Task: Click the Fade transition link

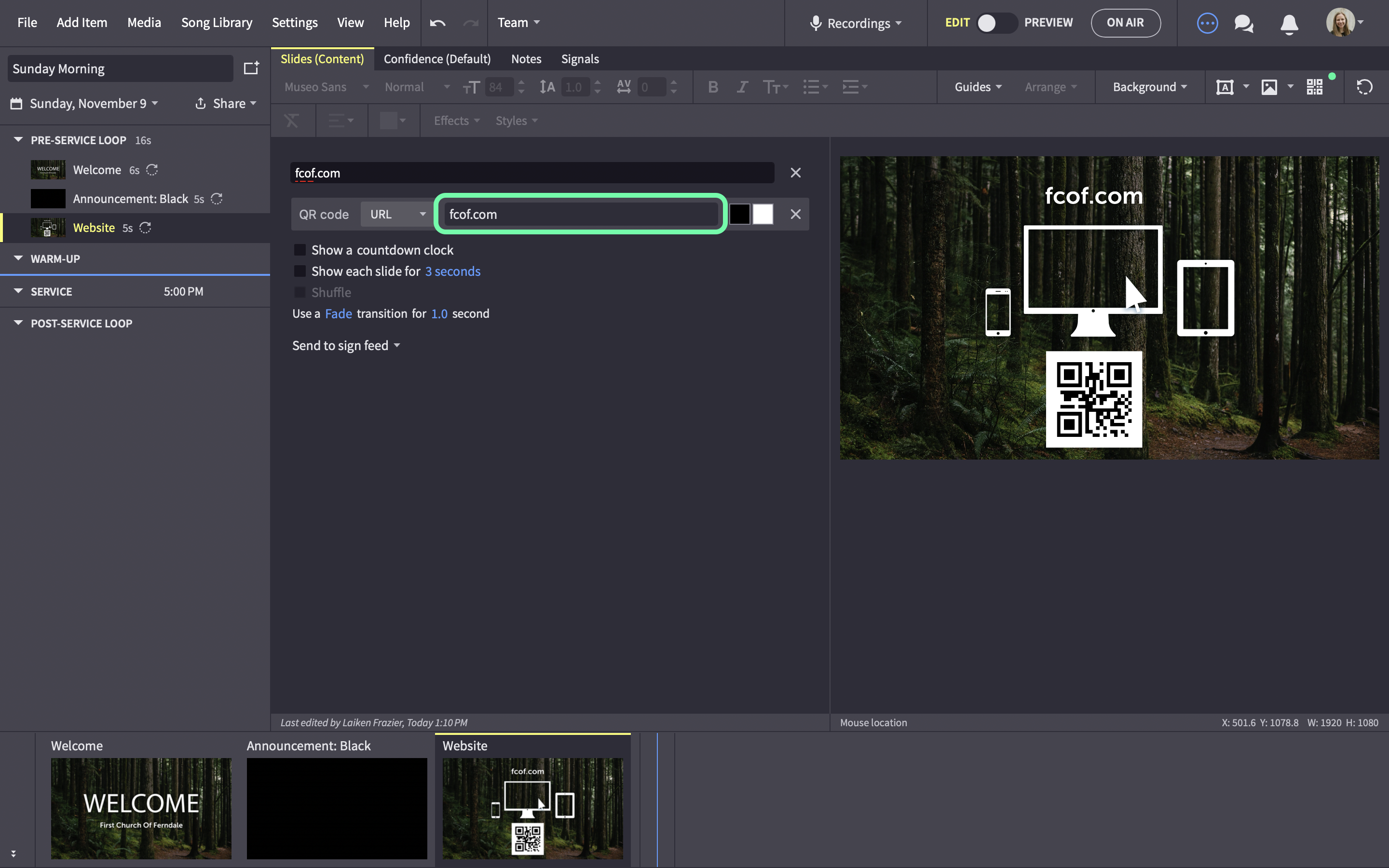Action: [338, 313]
